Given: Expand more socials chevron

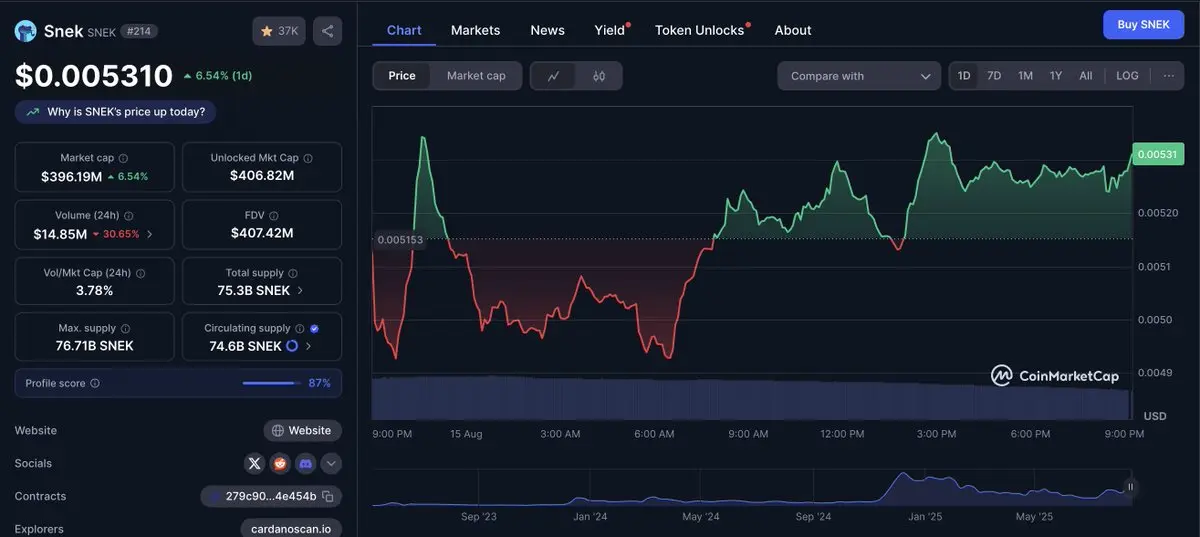Looking at the screenshot, I should [331, 463].
